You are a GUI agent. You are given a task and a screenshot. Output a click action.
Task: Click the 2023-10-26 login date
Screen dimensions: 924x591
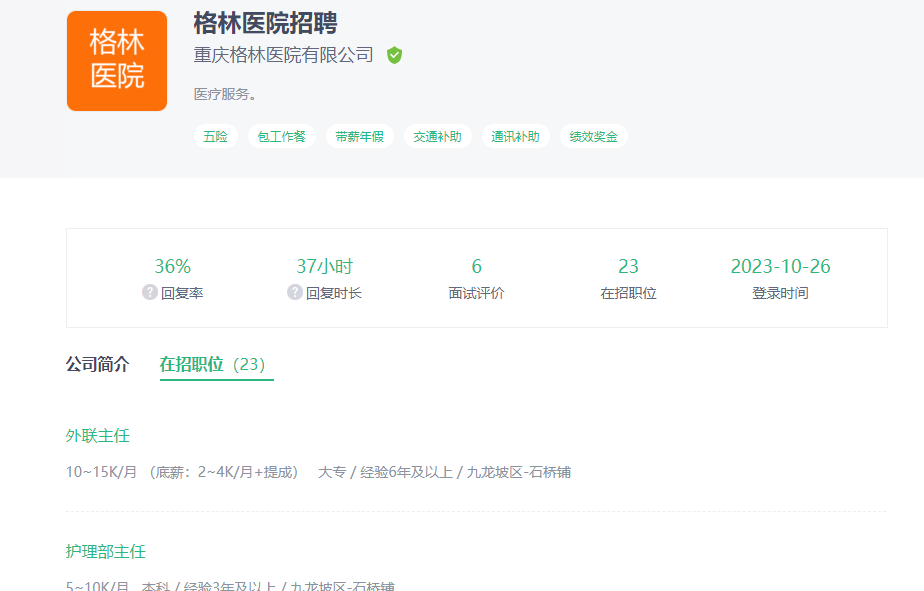780,266
